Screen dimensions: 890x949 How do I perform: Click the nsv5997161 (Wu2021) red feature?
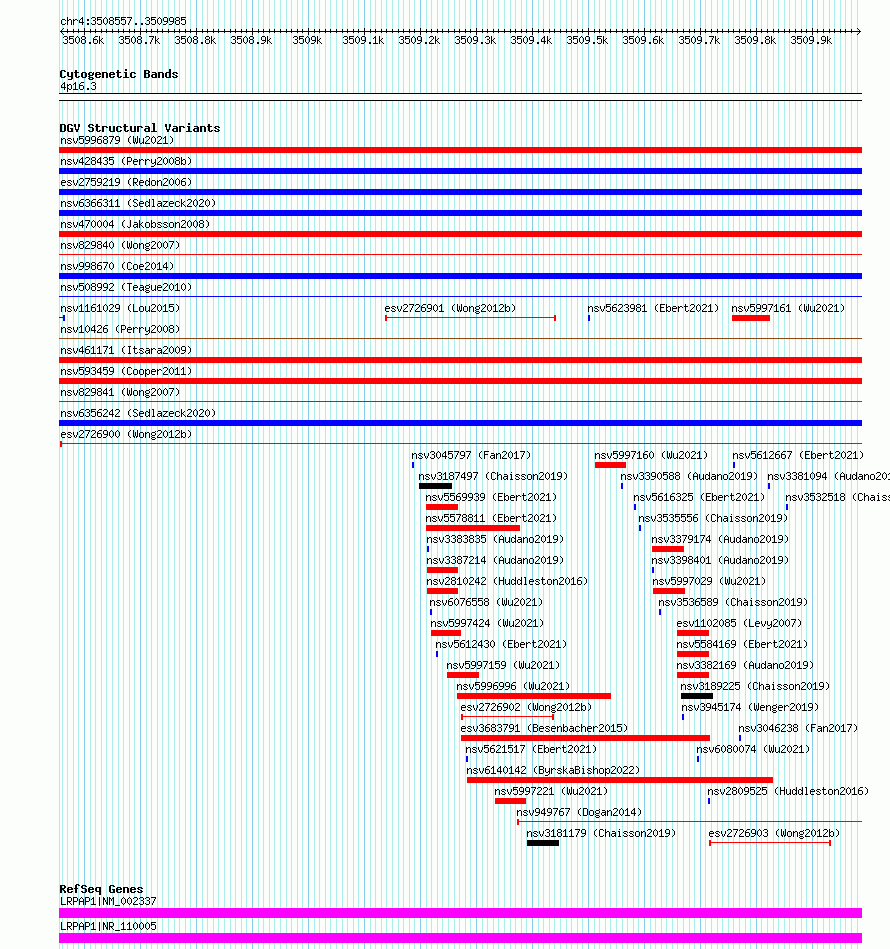pyautogui.click(x=751, y=318)
